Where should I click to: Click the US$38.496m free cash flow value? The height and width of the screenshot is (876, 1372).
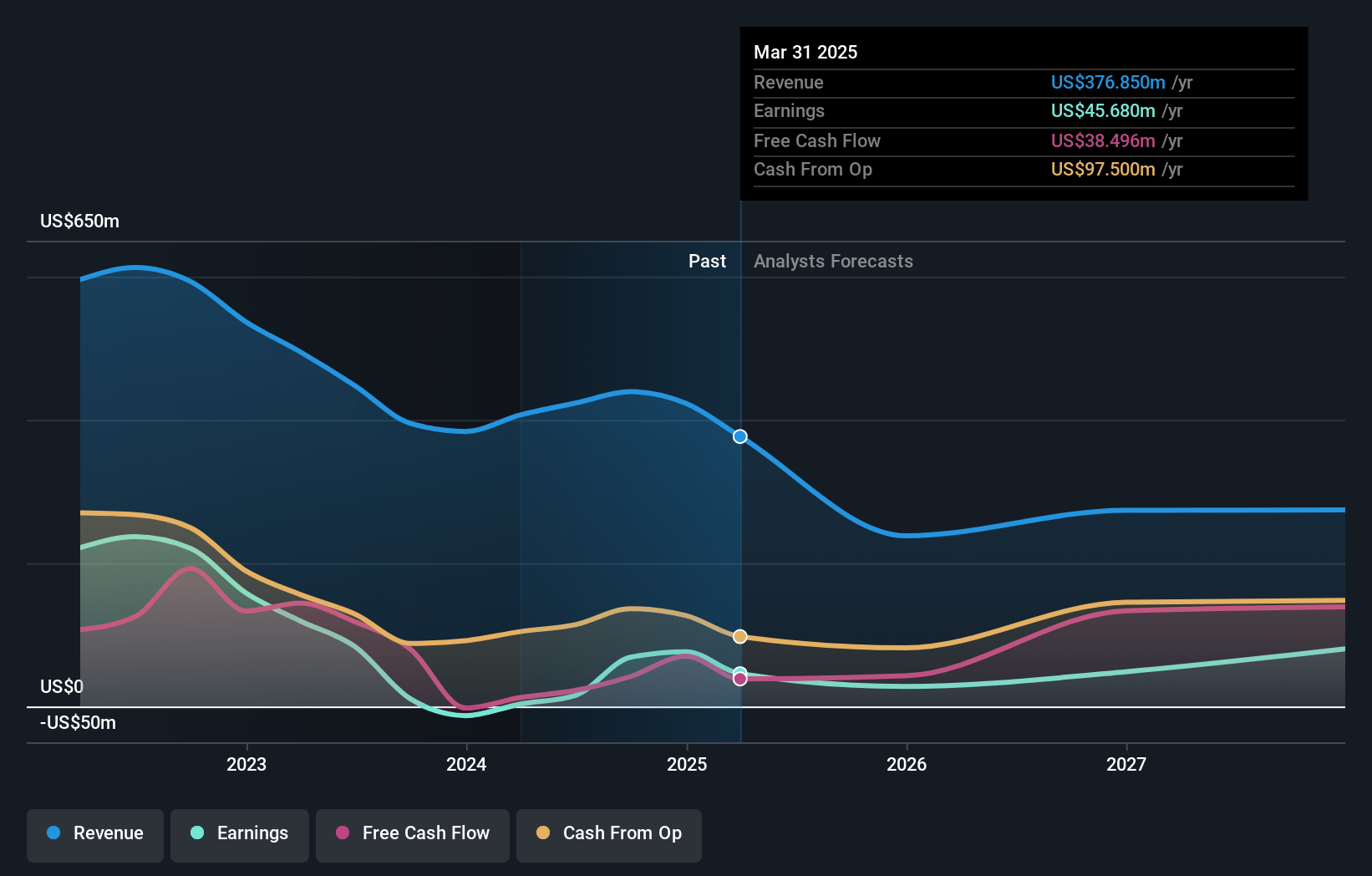(1103, 141)
